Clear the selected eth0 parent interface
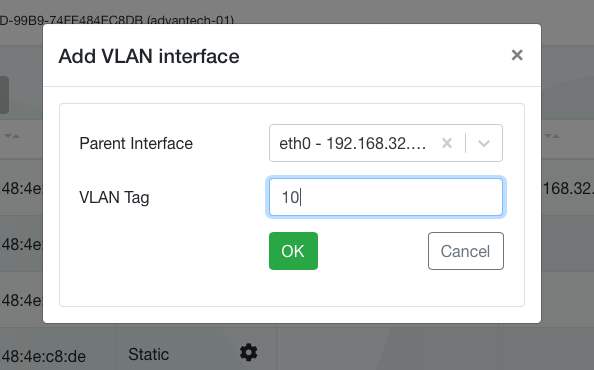 [x=447, y=143]
